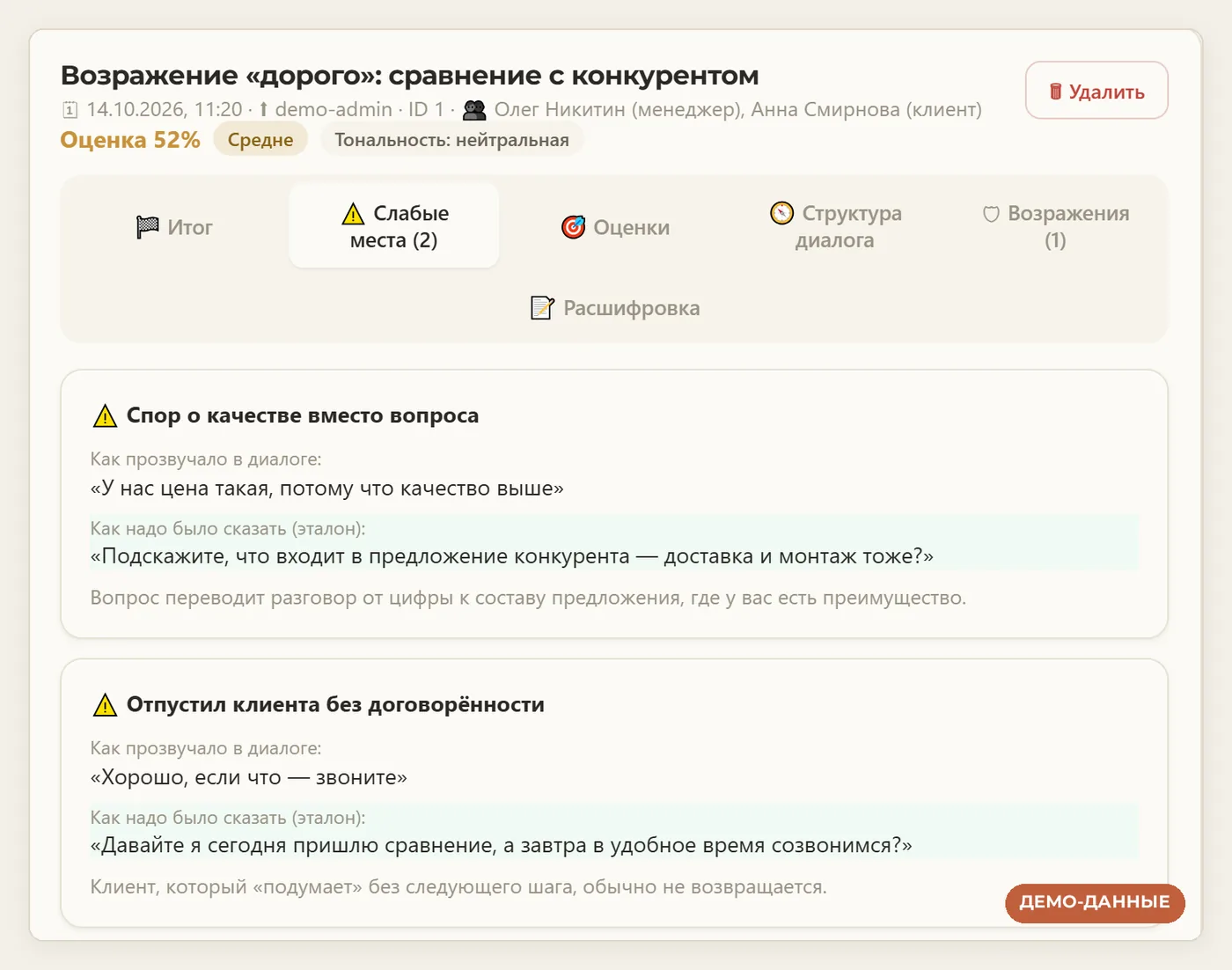Click the Средне rating badge
Screen dimensions: 1232x970
coord(260,140)
